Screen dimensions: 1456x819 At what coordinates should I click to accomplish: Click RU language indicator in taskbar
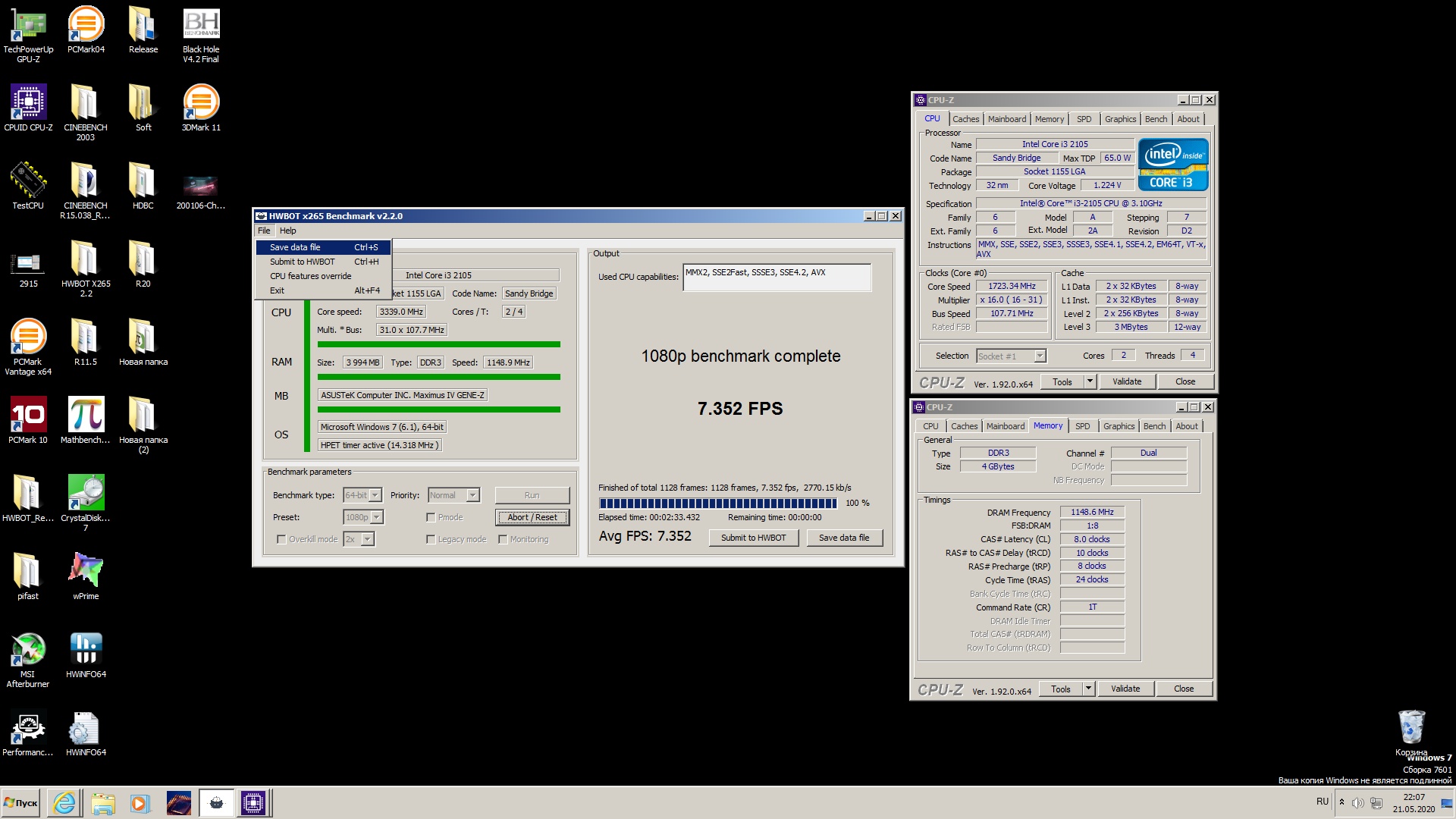pos(1323,802)
